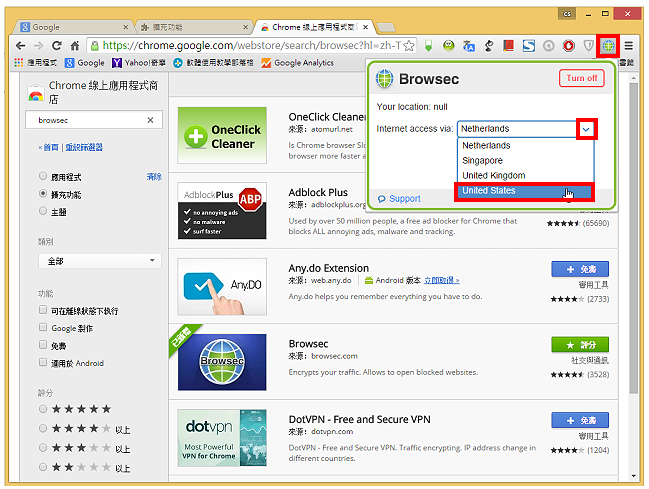Screen dimensions: 649x489
Task: Check the available for Android checkbox
Action: click(x=43, y=362)
